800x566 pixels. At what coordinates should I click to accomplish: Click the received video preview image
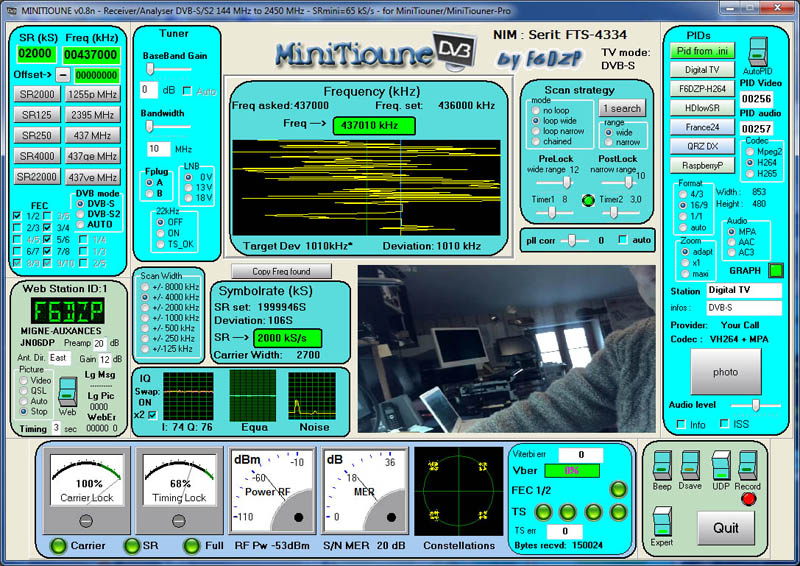[x=507, y=349]
